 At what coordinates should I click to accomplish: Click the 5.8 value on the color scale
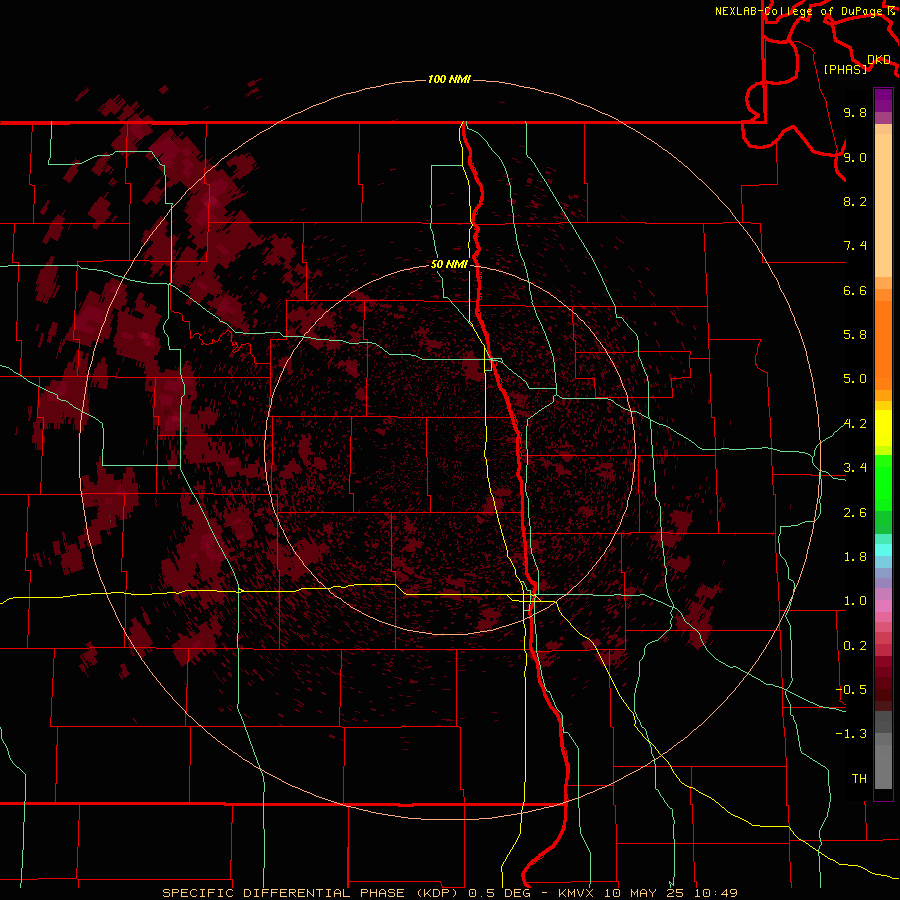point(855,335)
